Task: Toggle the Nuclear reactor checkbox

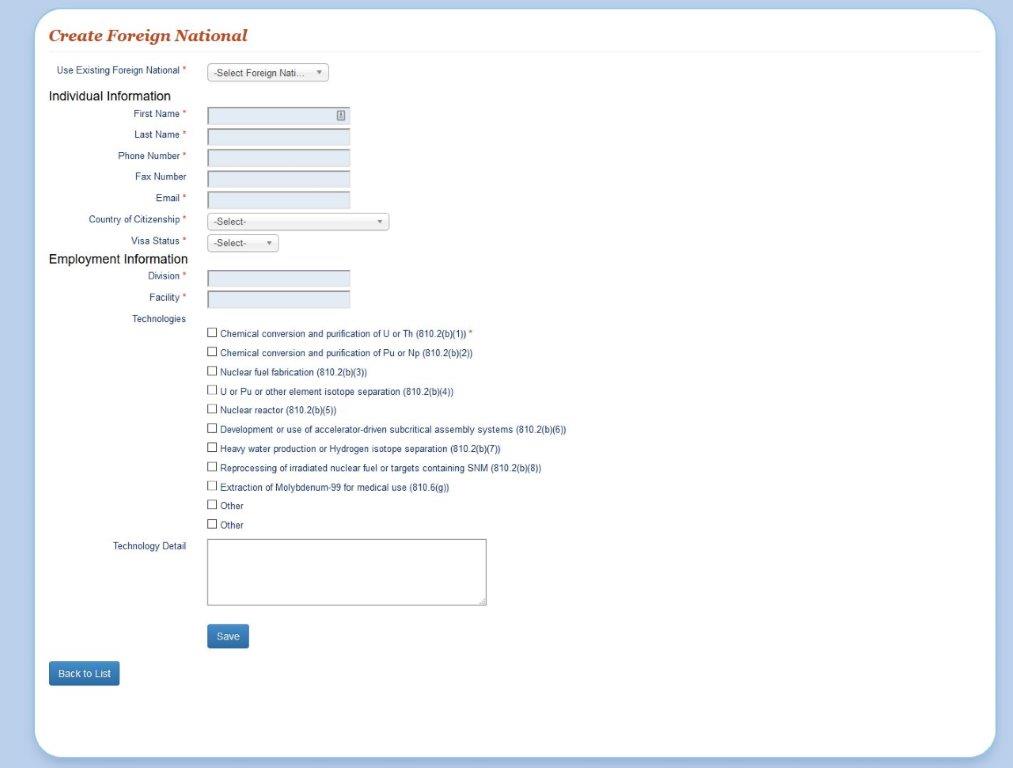Action: 212,409
